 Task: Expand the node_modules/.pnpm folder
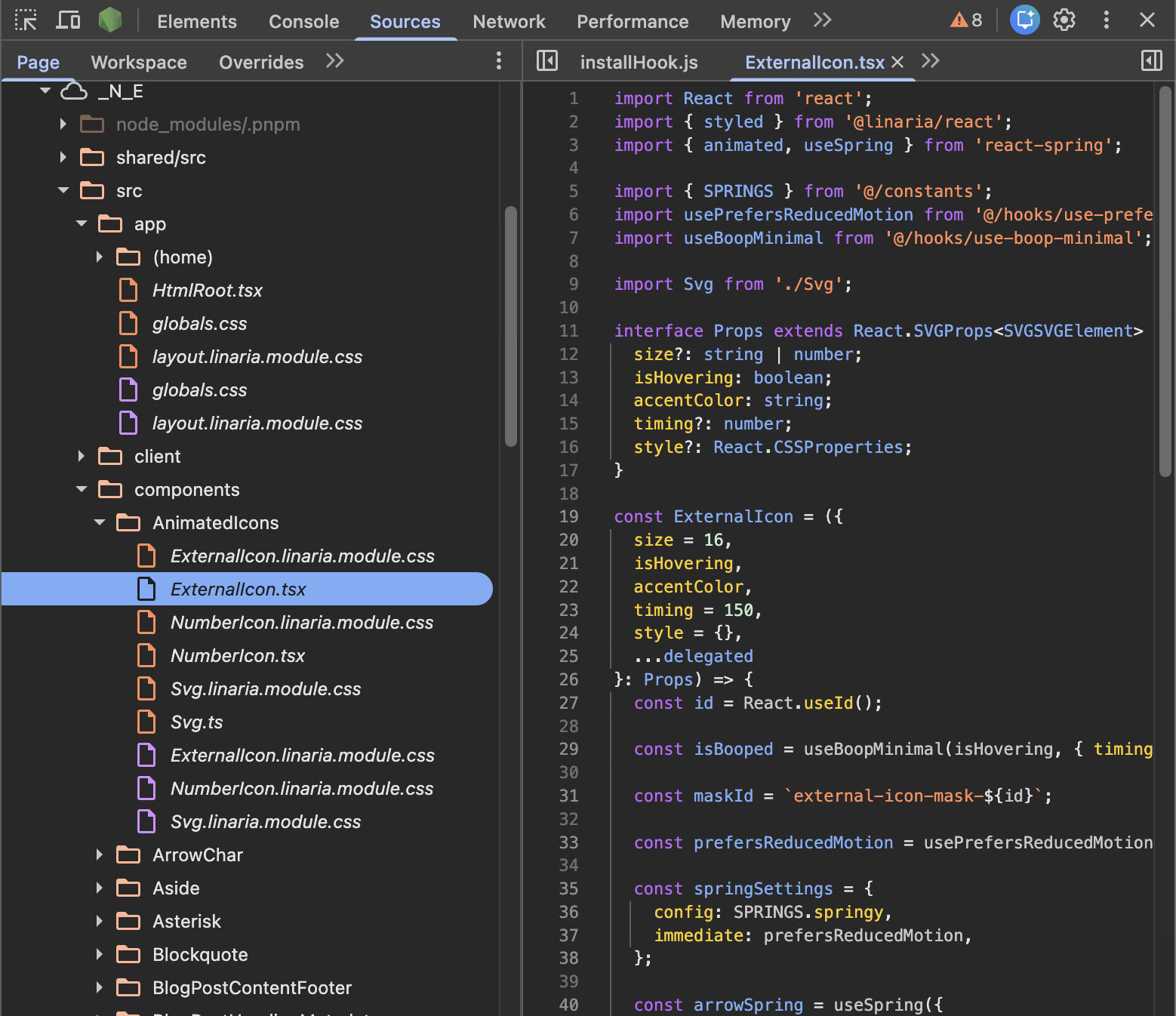tap(63, 125)
